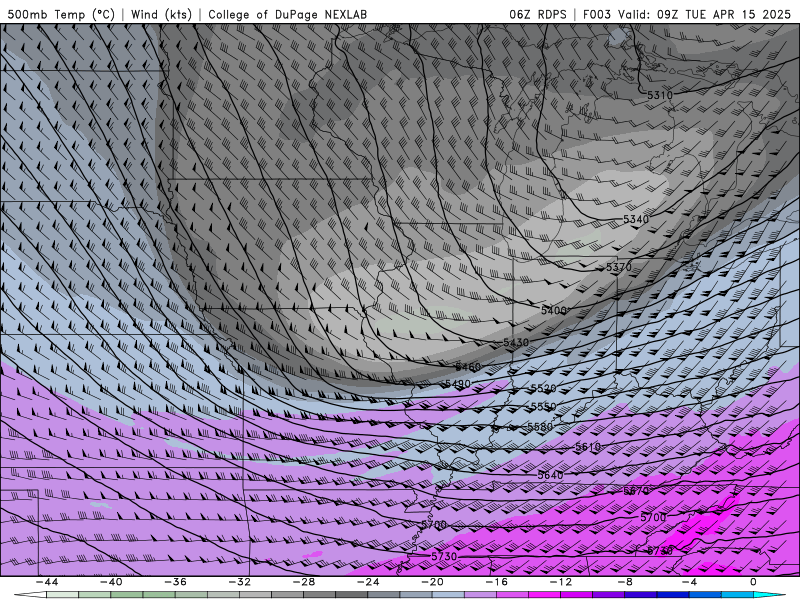Select the -16 temperature scale label
The width and height of the screenshot is (800, 600).
coord(496,582)
